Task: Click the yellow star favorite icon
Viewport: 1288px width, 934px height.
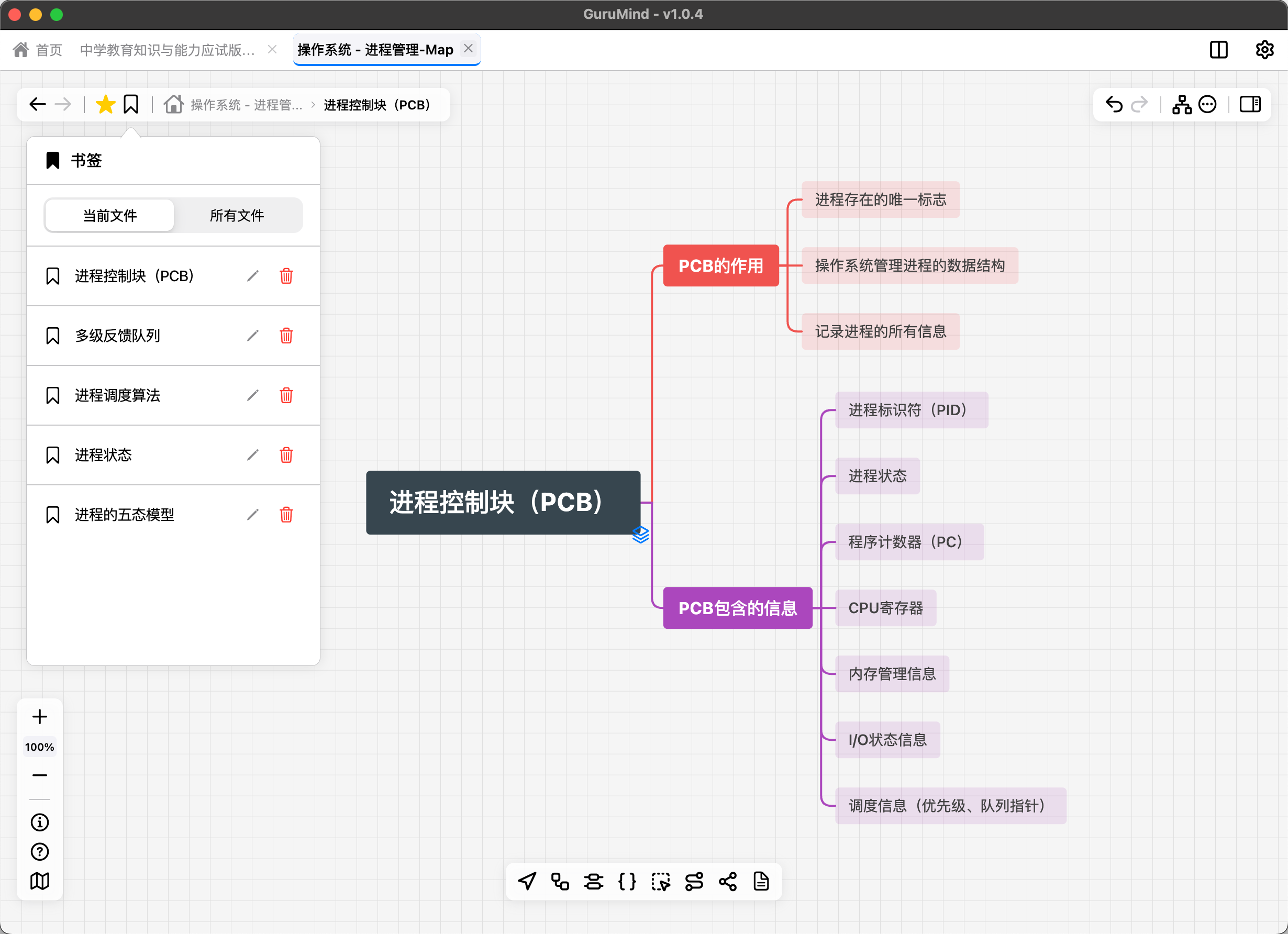Action: tap(106, 105)
